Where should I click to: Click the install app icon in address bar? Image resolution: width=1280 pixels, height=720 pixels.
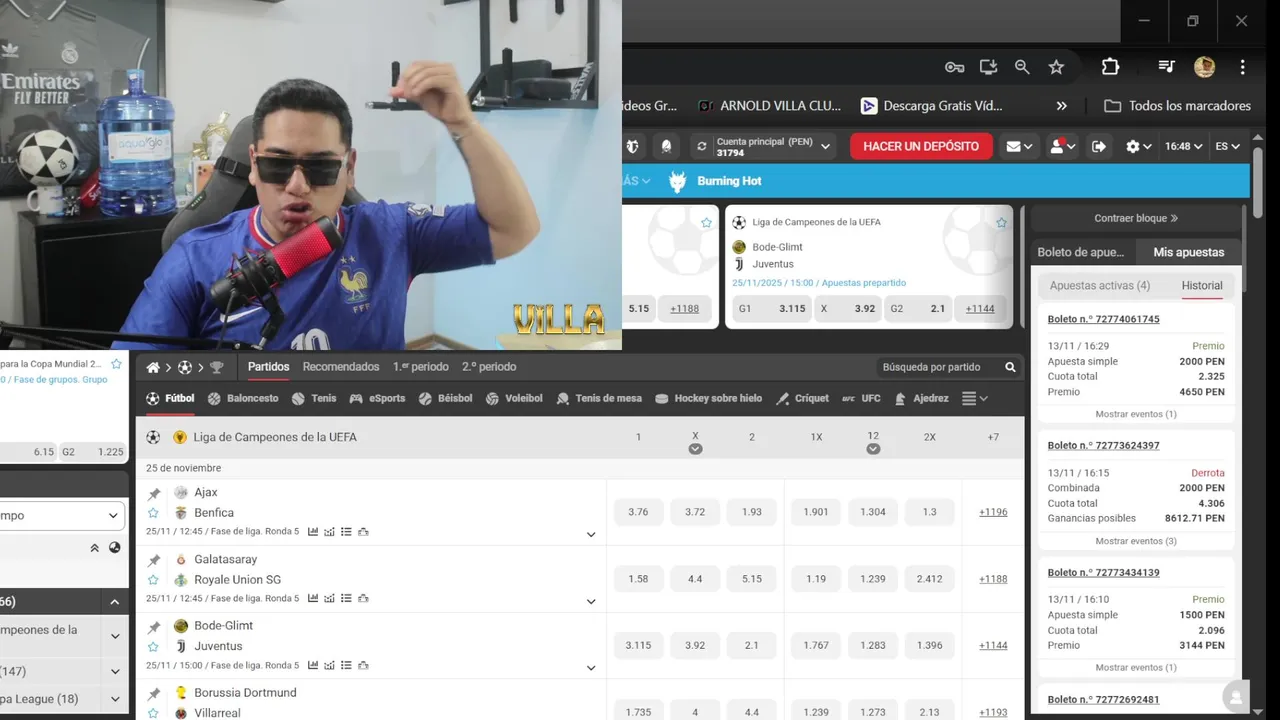pos(988,67)
